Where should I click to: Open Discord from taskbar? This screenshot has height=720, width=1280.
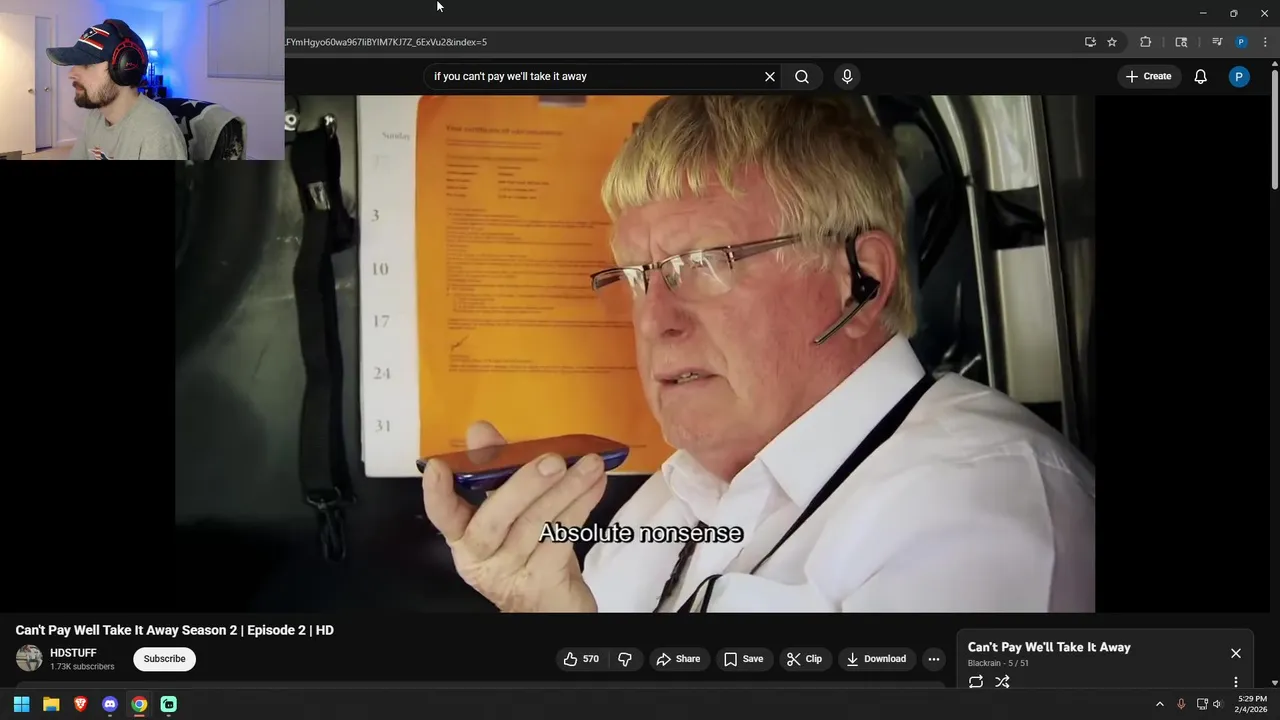(110, 704)
